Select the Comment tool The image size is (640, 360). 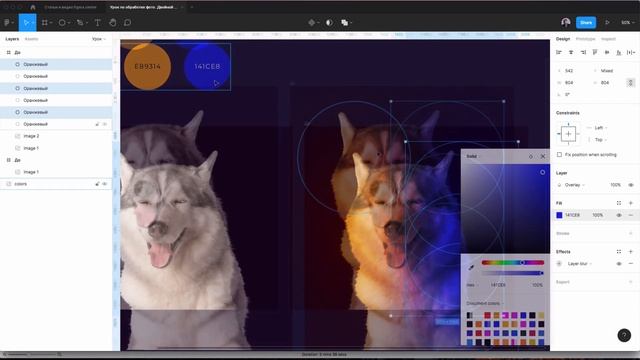pyautogui.click(x=127, y=23)
